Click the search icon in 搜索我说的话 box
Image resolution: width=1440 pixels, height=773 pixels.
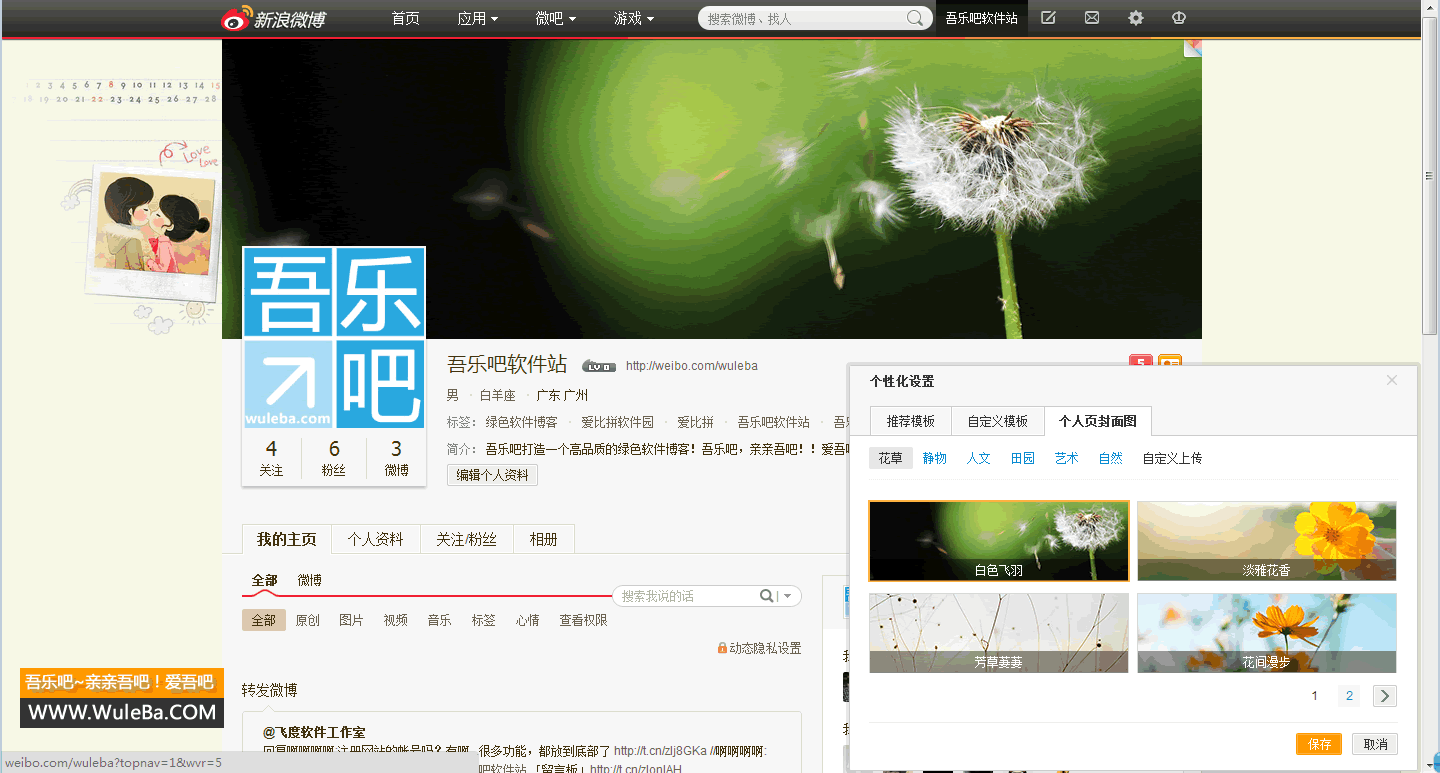[x=767, y=596]
